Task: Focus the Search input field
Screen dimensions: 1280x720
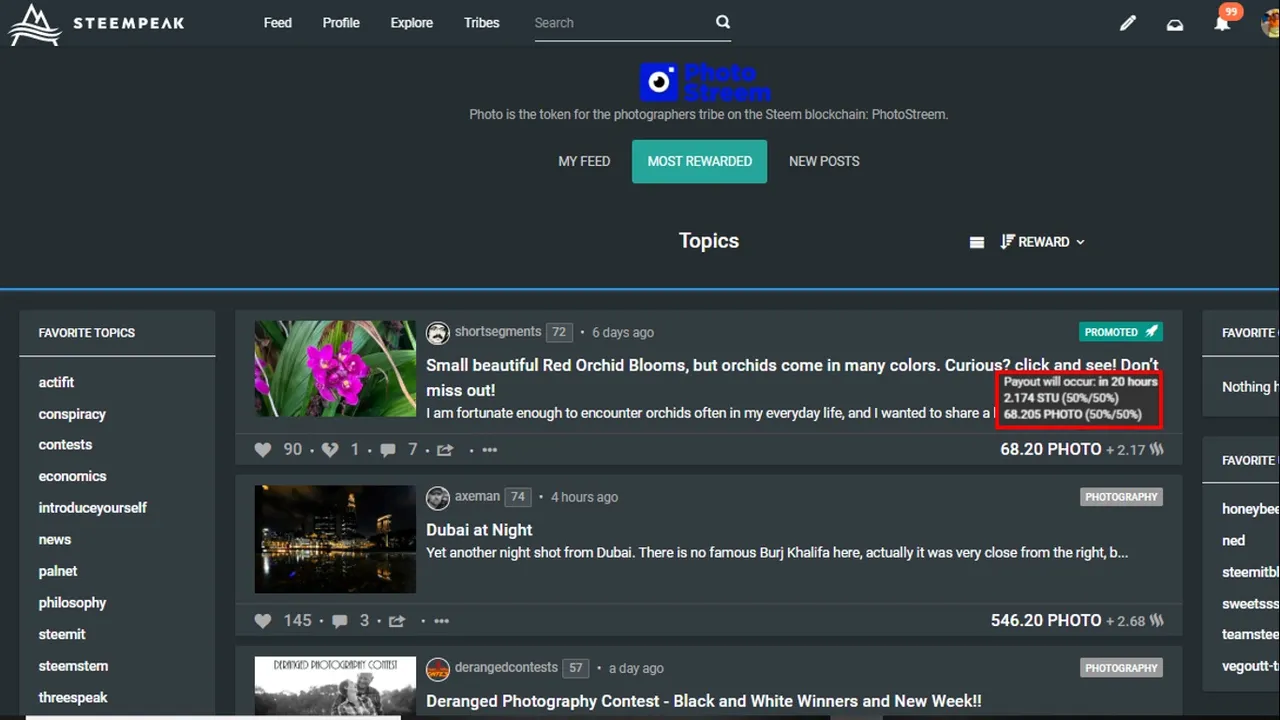Action: click(x=622, y=23)
